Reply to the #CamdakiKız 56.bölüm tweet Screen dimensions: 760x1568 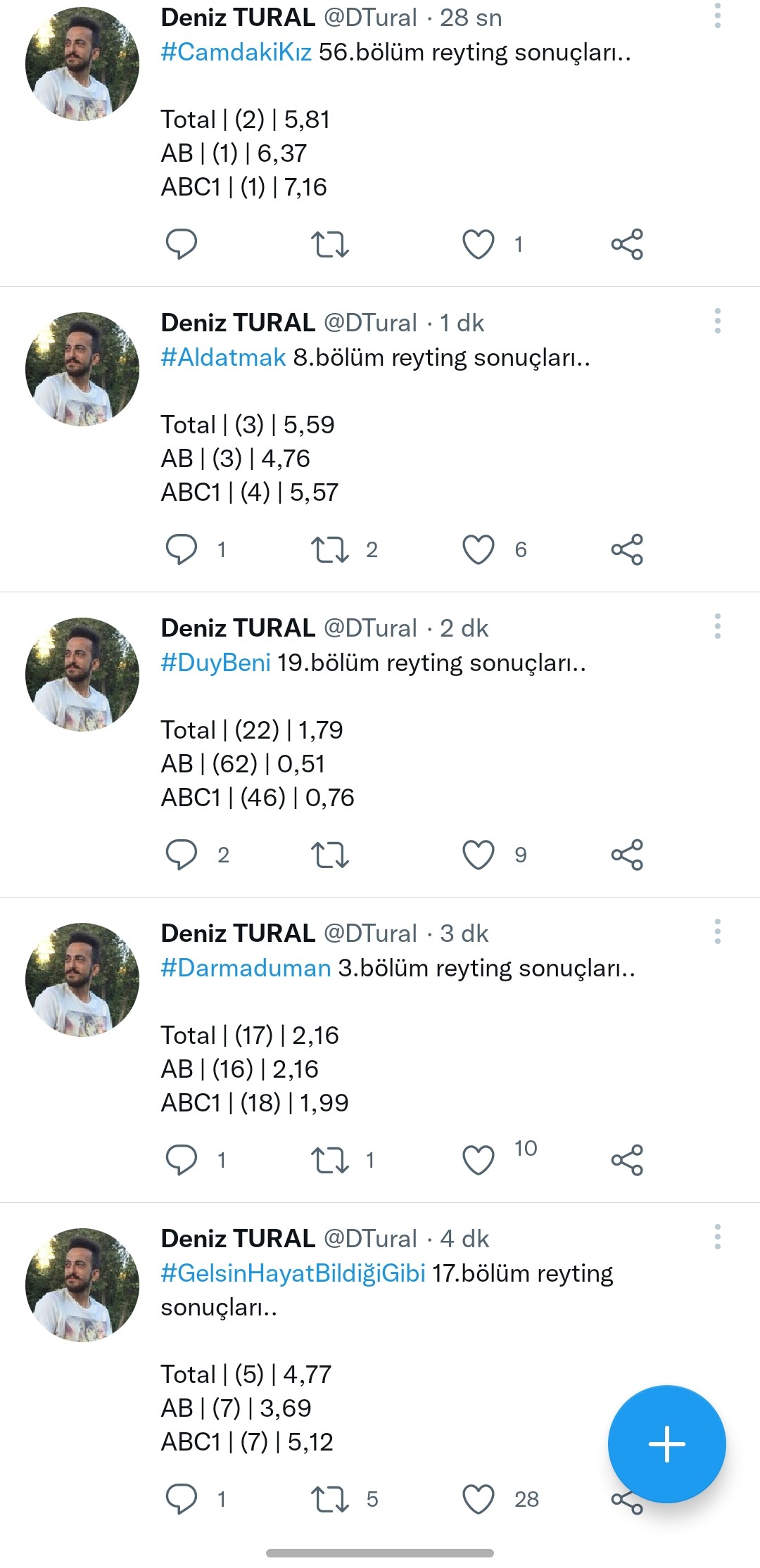tap(181, 245)
